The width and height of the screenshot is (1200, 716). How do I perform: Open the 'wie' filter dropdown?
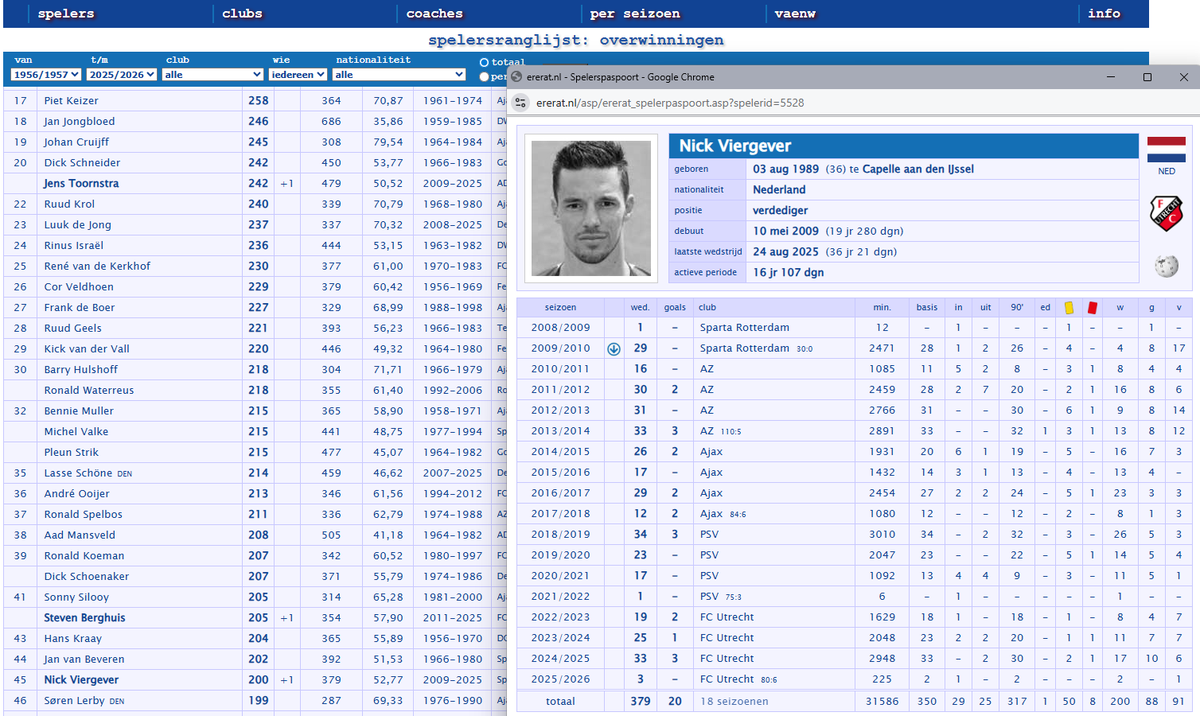pyautogui.click(x=298, y=74)
